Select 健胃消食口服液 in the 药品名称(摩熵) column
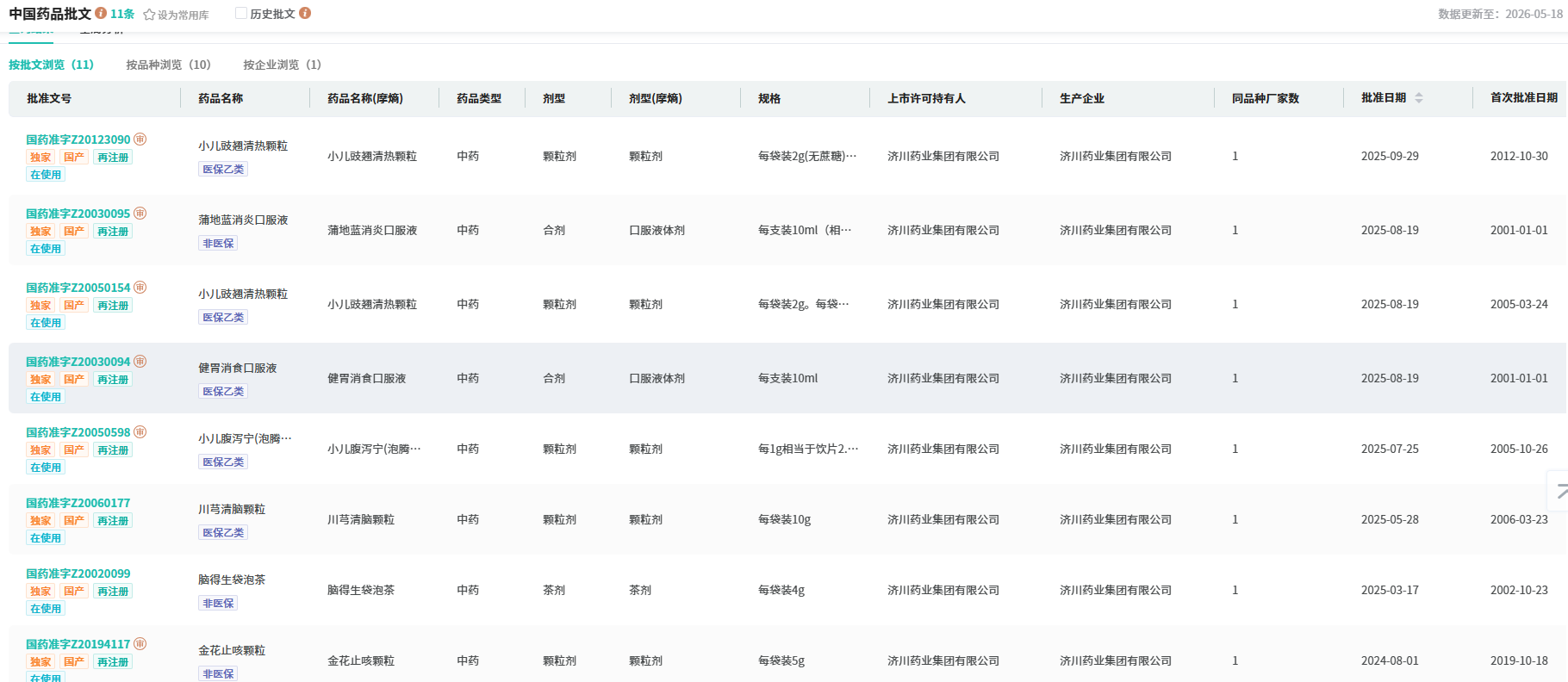 pyautogui.click(x=366, y=378)
